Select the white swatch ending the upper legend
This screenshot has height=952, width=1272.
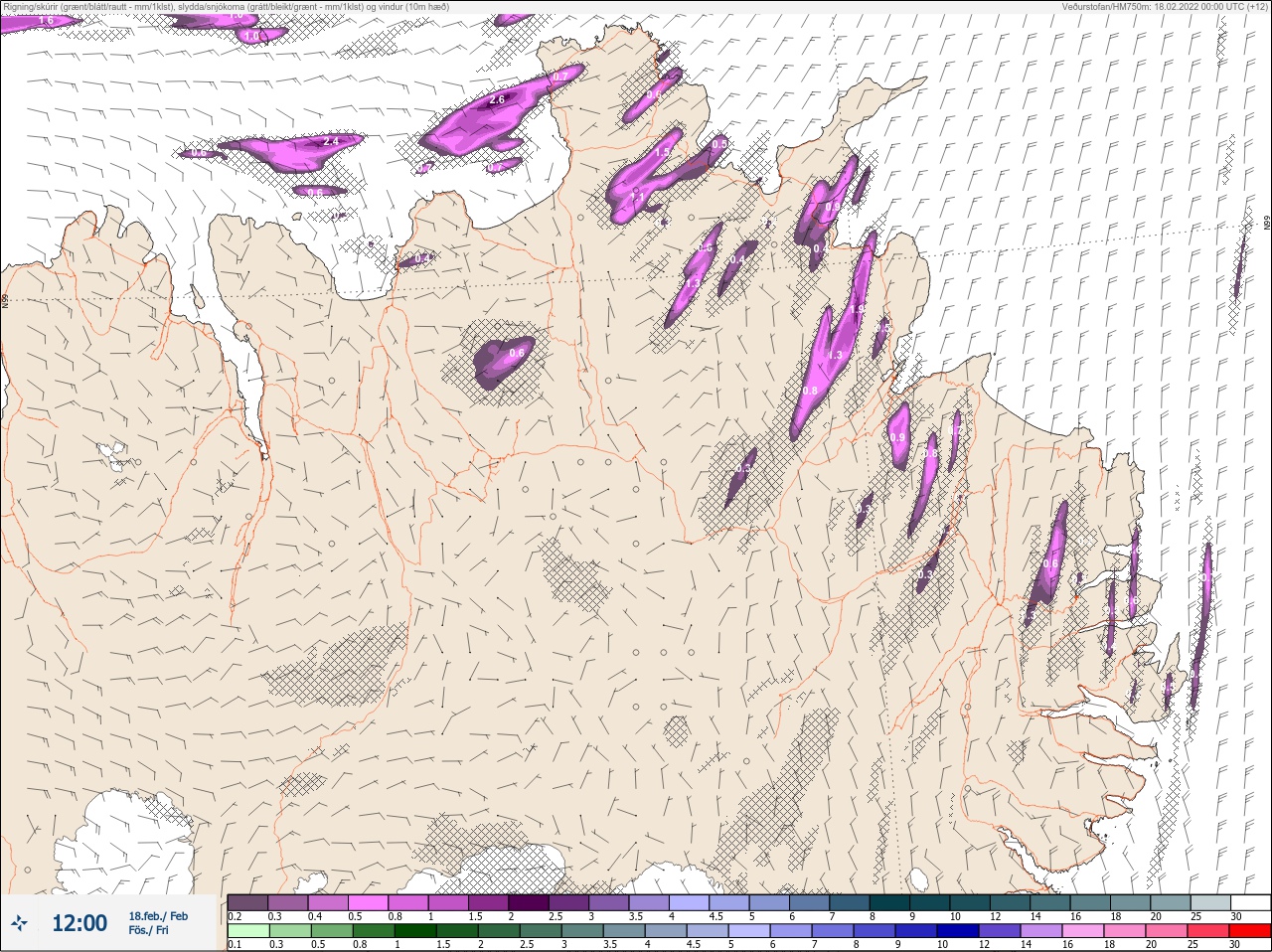coord(1249,902)
